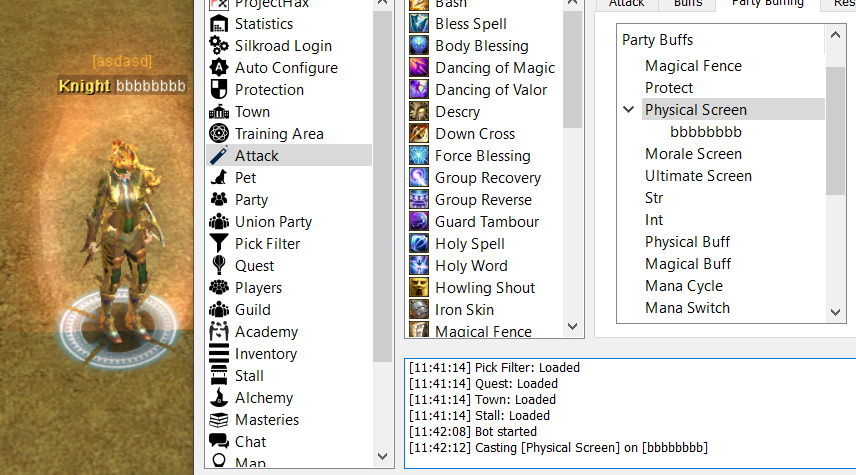
Task: Click the Holy Word skill icon
Action: [419, 265]
